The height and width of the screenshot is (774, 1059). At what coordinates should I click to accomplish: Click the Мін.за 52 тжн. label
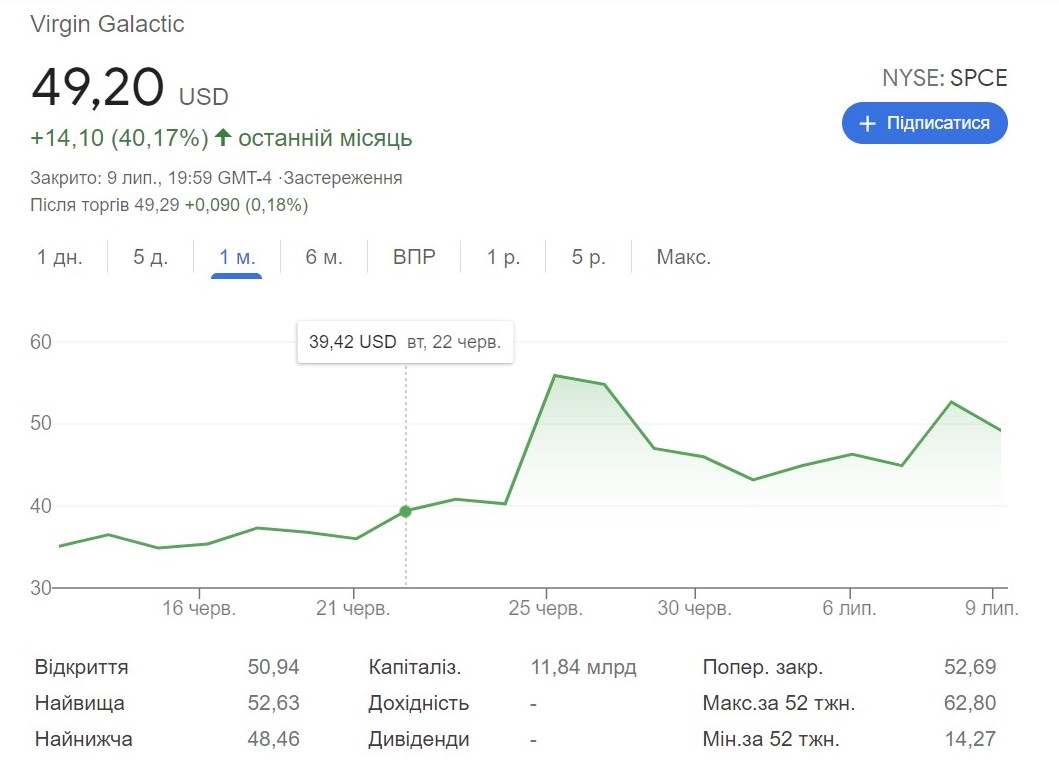(771, 739)
